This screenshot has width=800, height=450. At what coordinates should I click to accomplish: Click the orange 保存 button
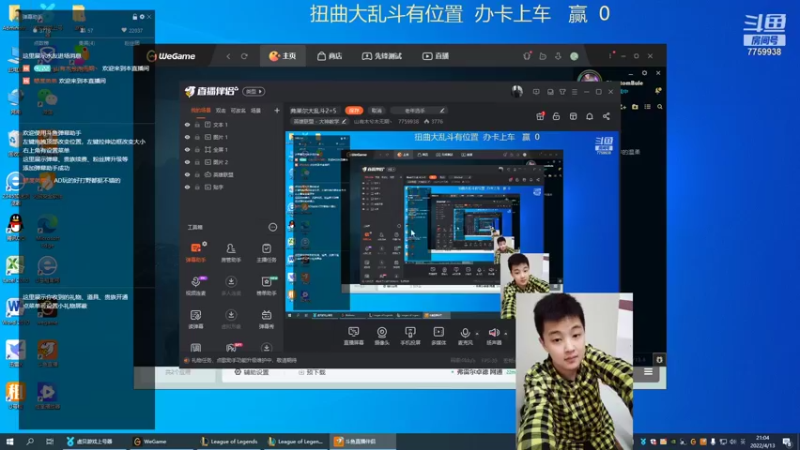click(x=354, y=110)
